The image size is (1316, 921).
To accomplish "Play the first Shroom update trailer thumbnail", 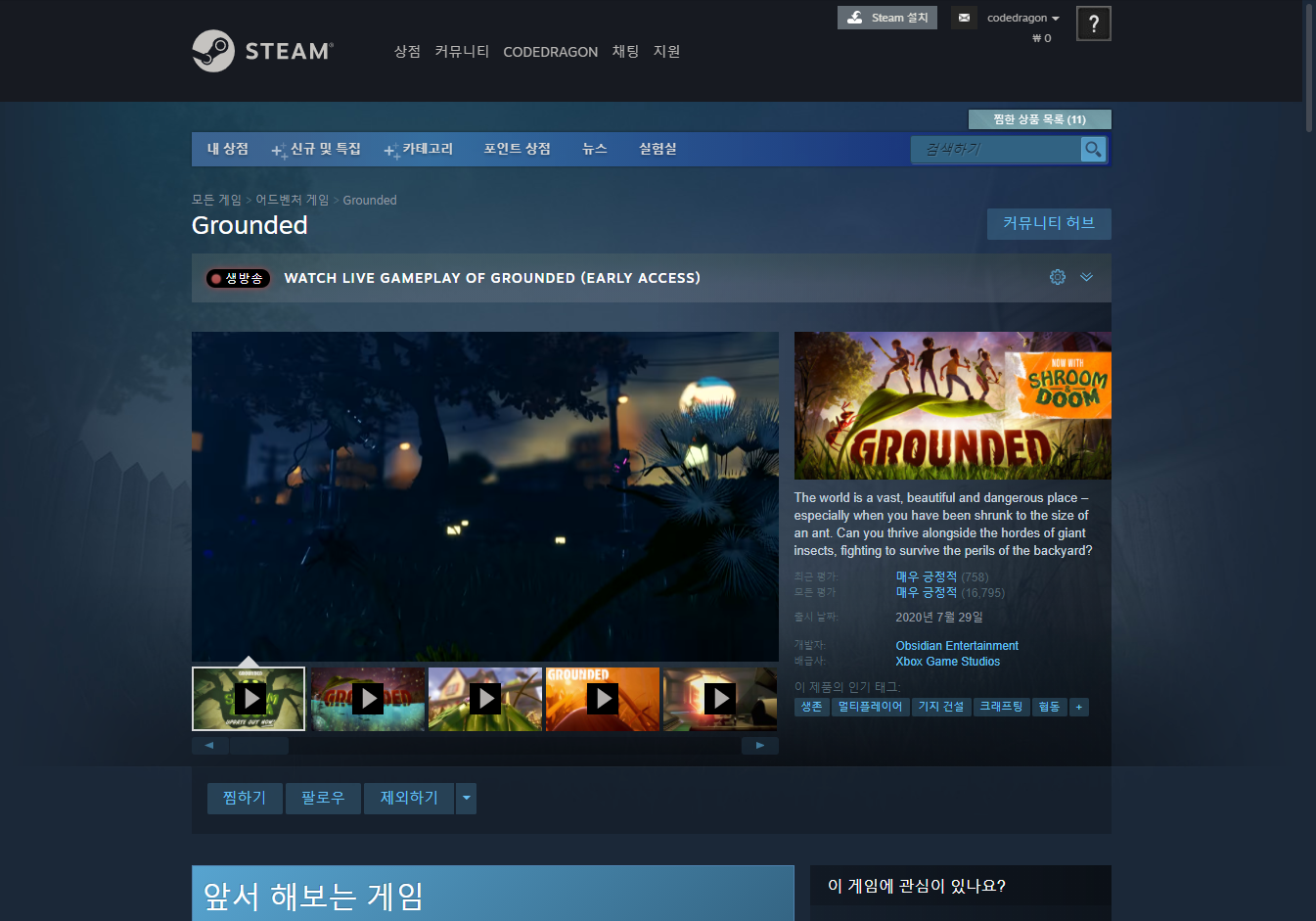I will coord(249,699).
